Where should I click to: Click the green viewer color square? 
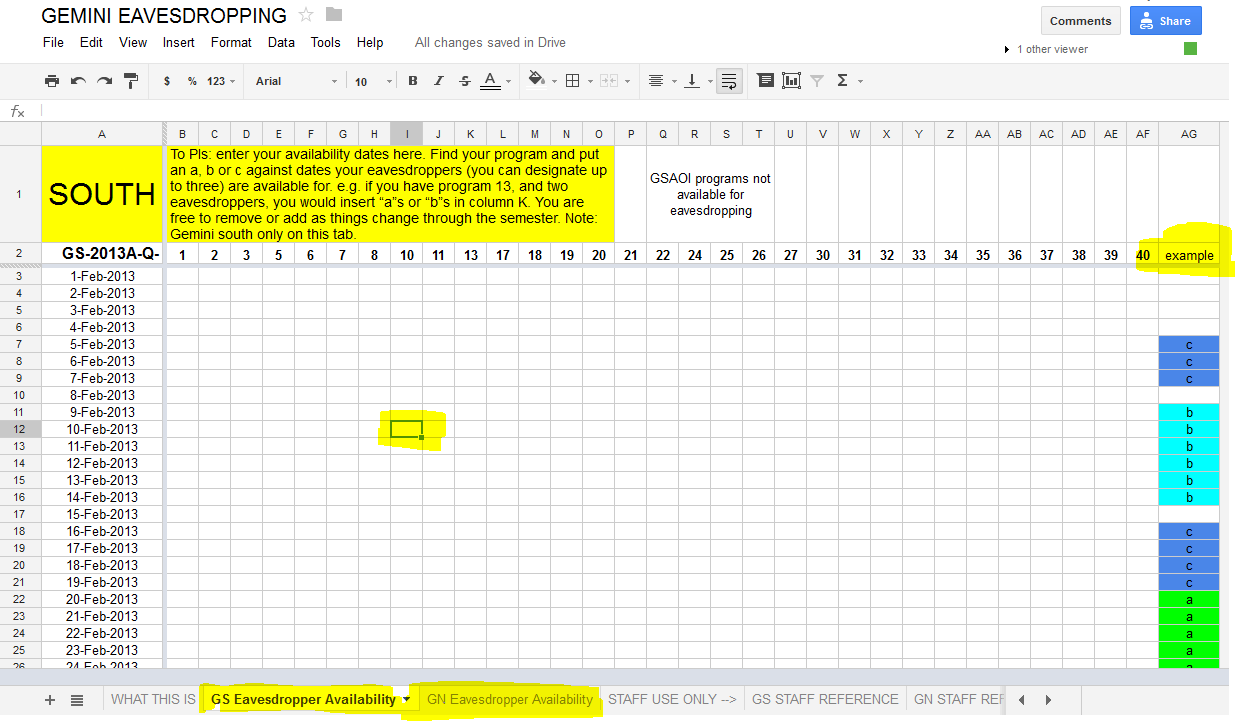[x=1190, y=49]
